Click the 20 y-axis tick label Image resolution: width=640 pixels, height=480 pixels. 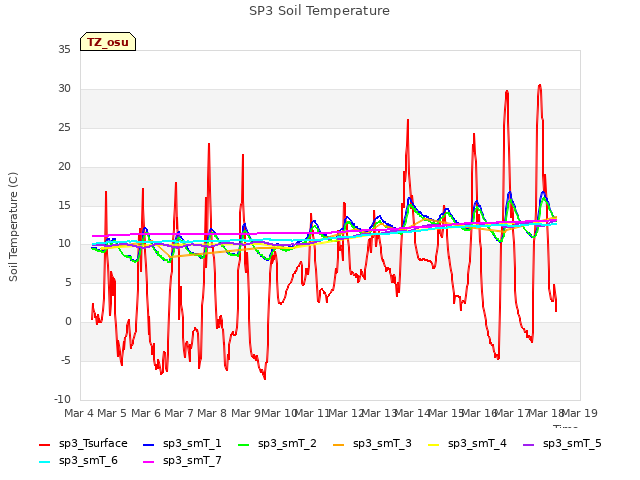point(64,167)
